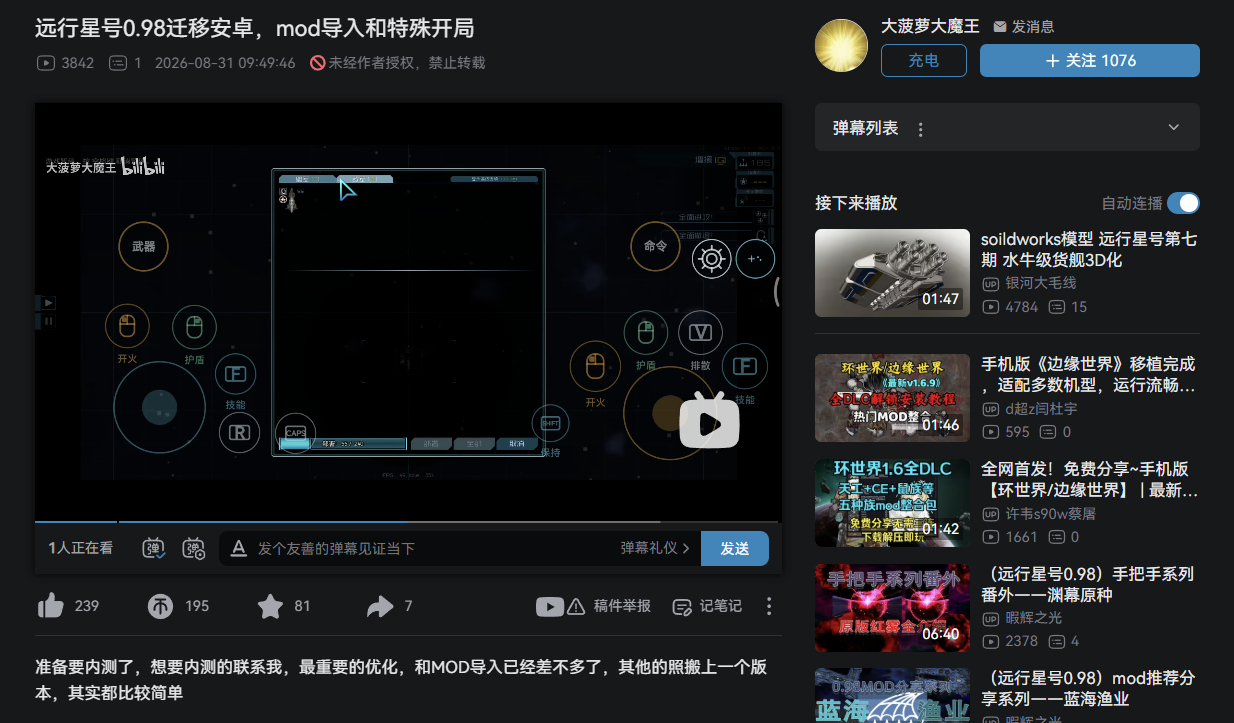Click the 充电 button
This screenshot has width=1234, height=723.
(x=924, y=61)
